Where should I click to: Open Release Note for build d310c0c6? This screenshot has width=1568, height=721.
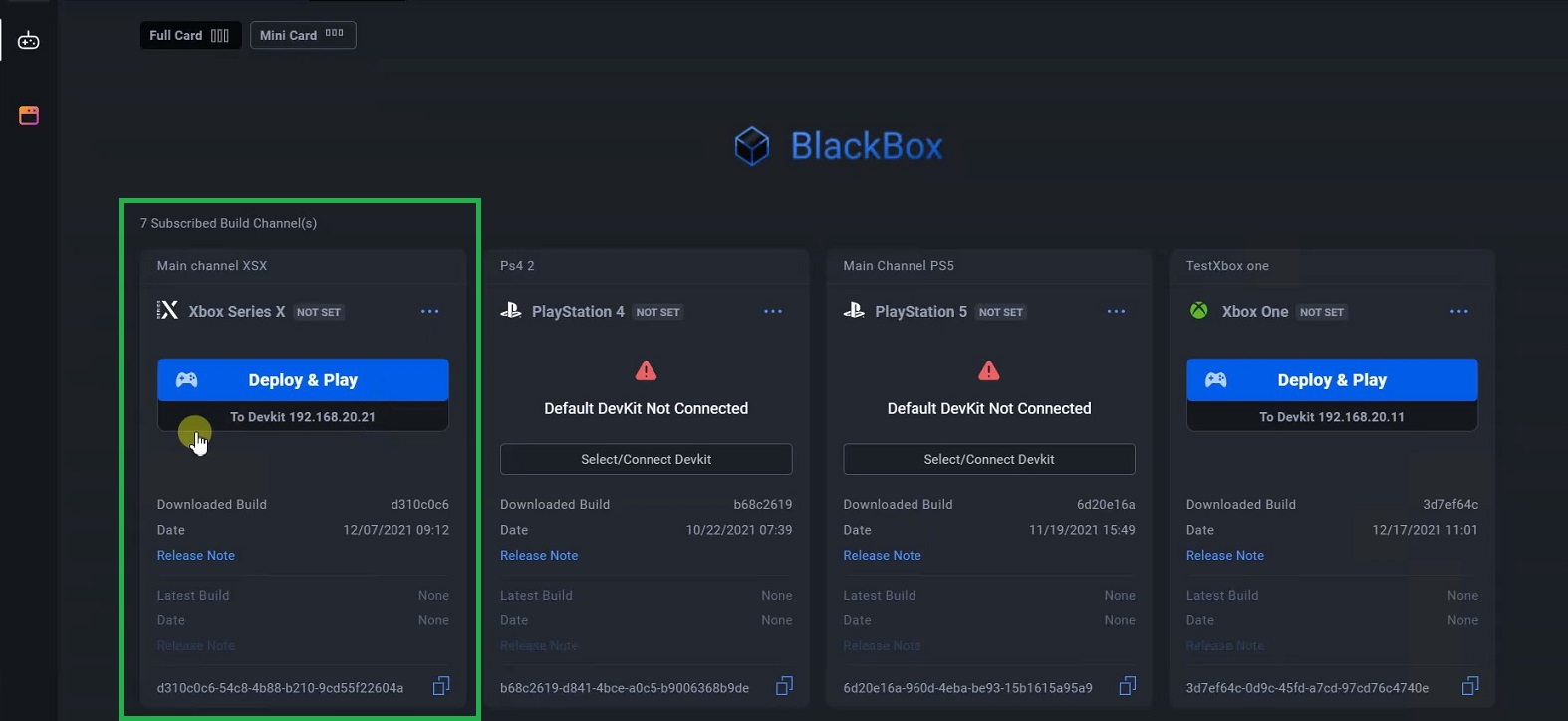point(196,556)
